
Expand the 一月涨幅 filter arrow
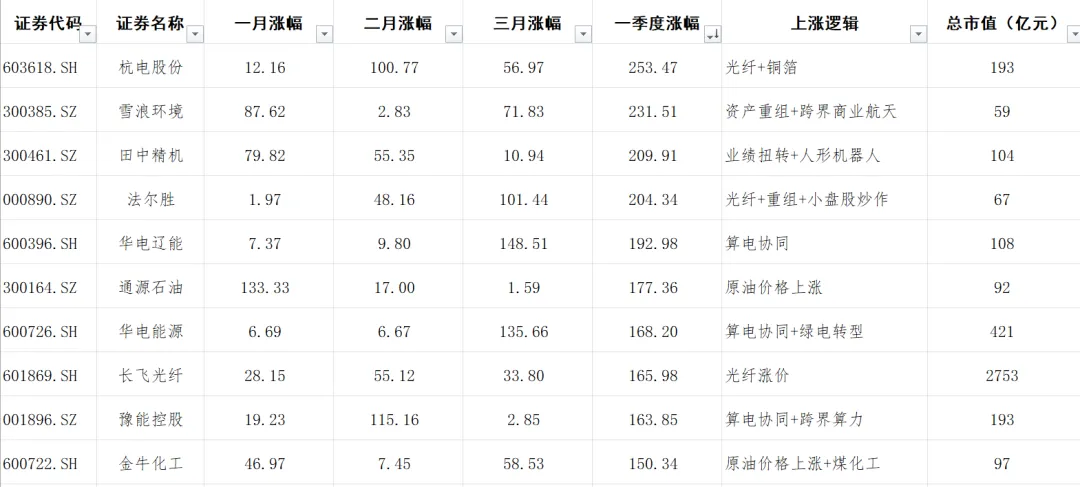pyautogui.click(x=323, y=34)
